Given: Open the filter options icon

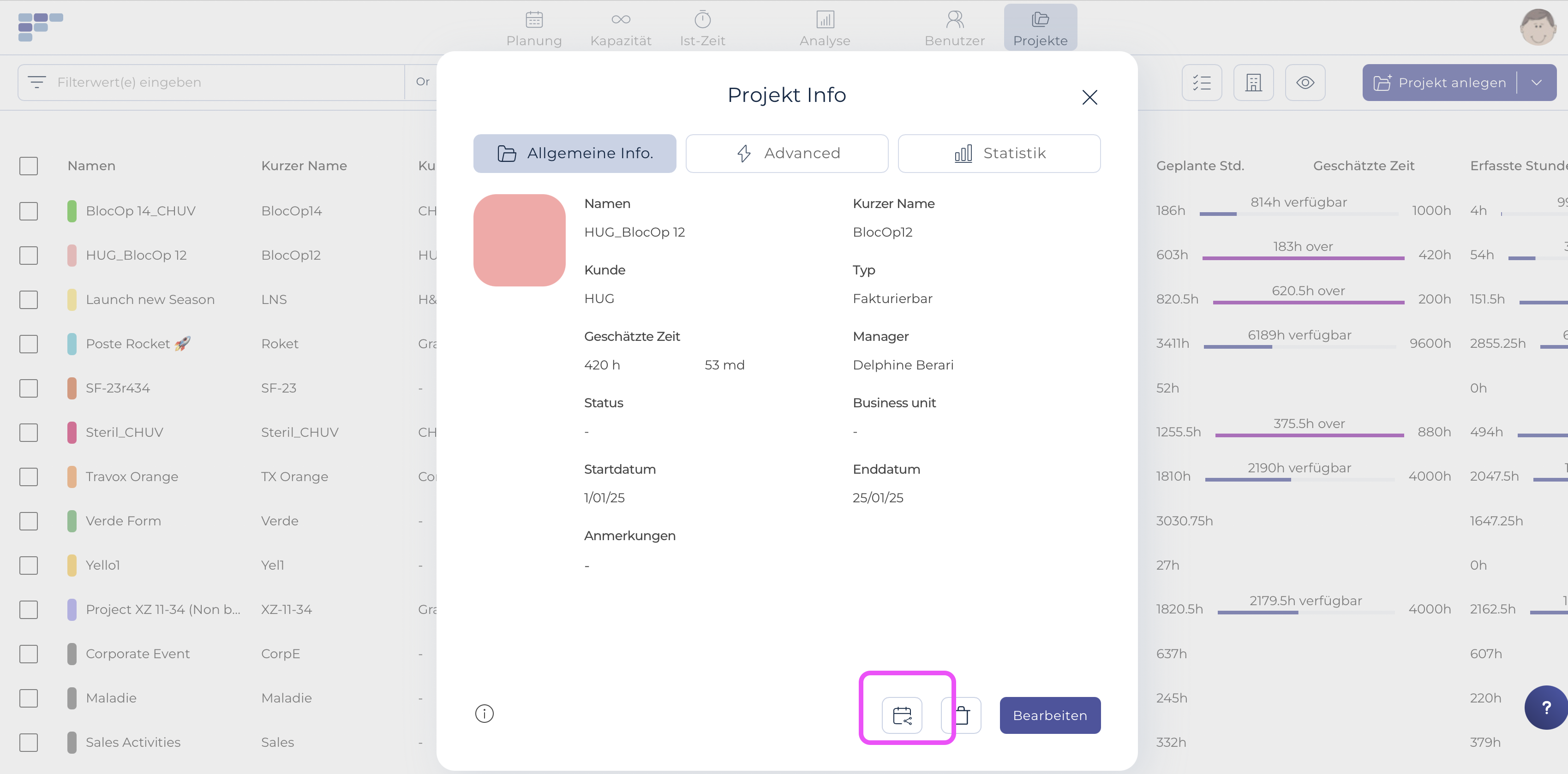Looking at the screenshot, I should pyautogui.click(x=36, y=82).
